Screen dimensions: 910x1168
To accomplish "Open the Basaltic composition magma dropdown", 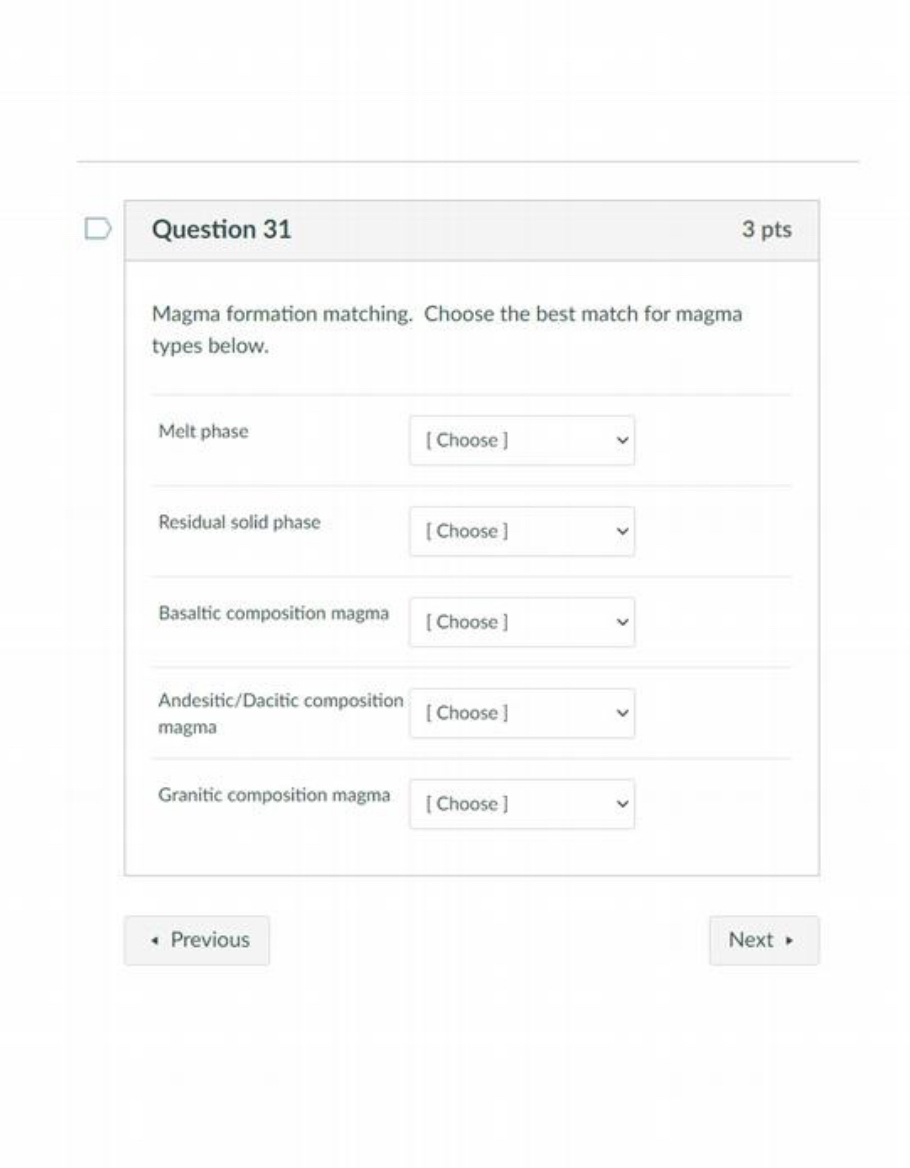I will pos(520,621).
